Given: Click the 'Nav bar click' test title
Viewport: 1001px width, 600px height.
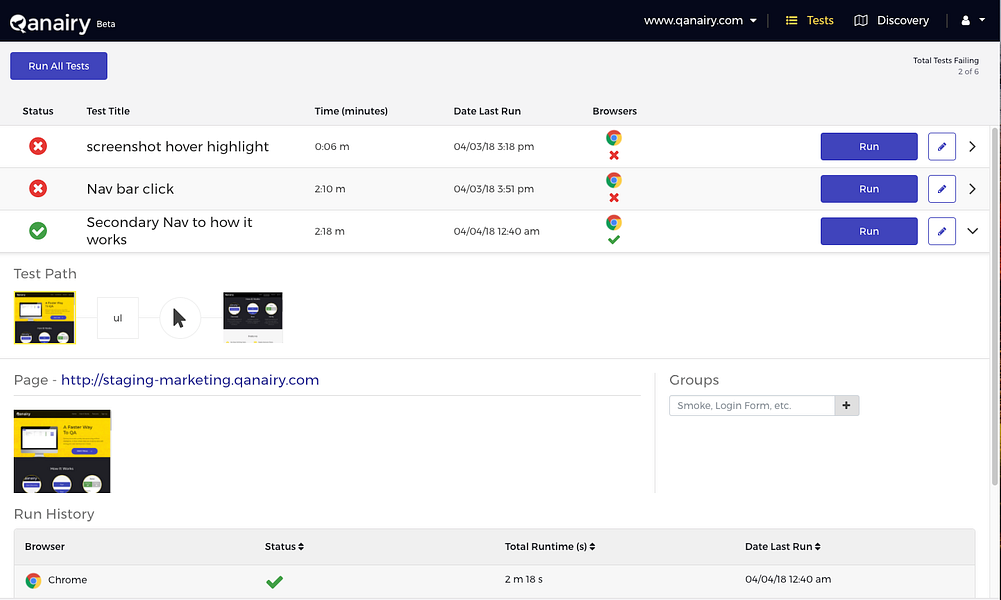Looking at the screenshot, I should (x=130, y=189).
